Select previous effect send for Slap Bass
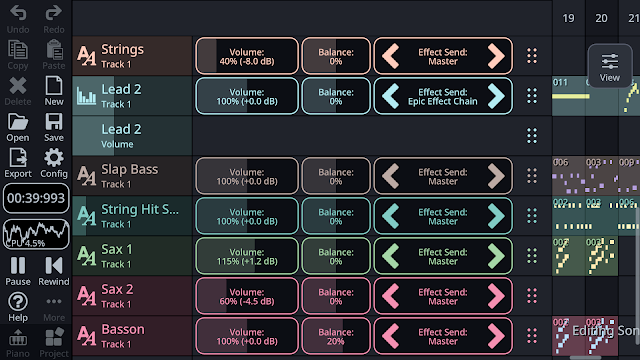This screenshot has width=640, height=360. (391, 176)
